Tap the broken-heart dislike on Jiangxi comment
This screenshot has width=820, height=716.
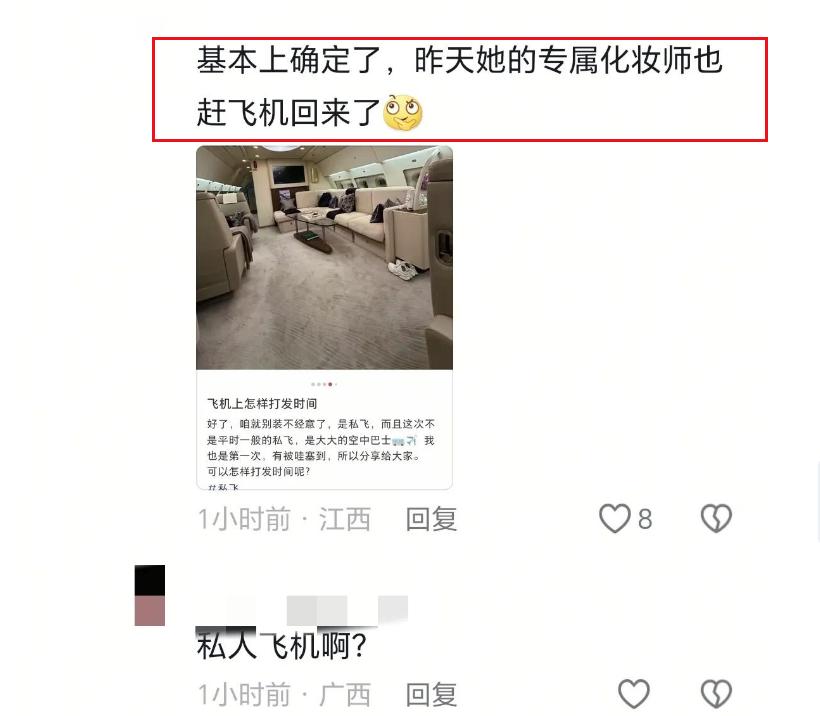pos(716,518)
